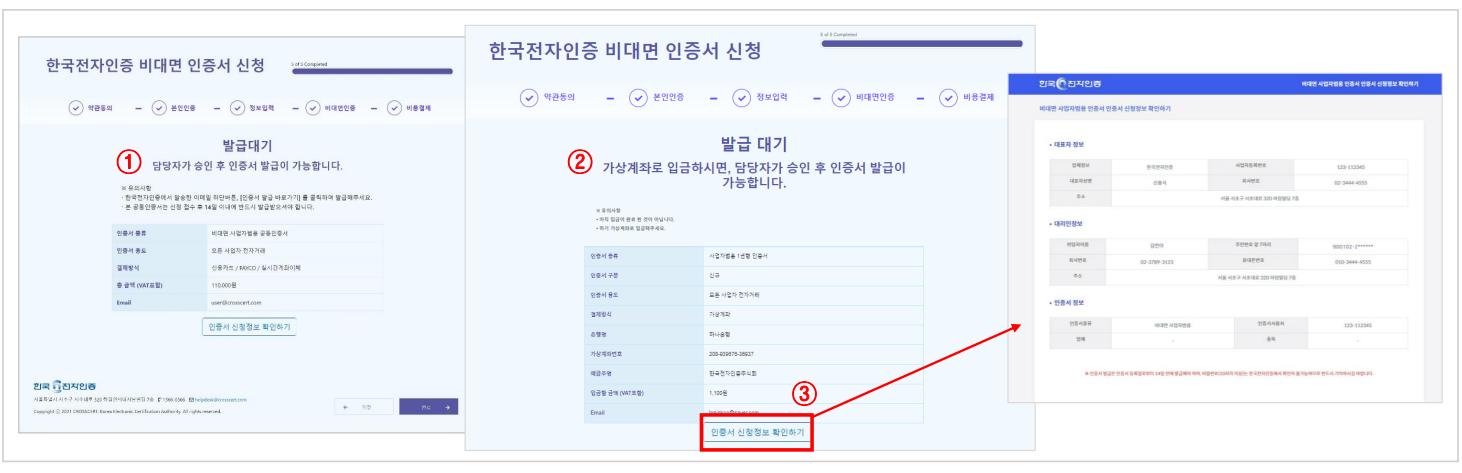Image resolution: width=1462 pixels, height=473 pixels.
Task: Click the progress bar in the middle window
Action: (920, 43)
